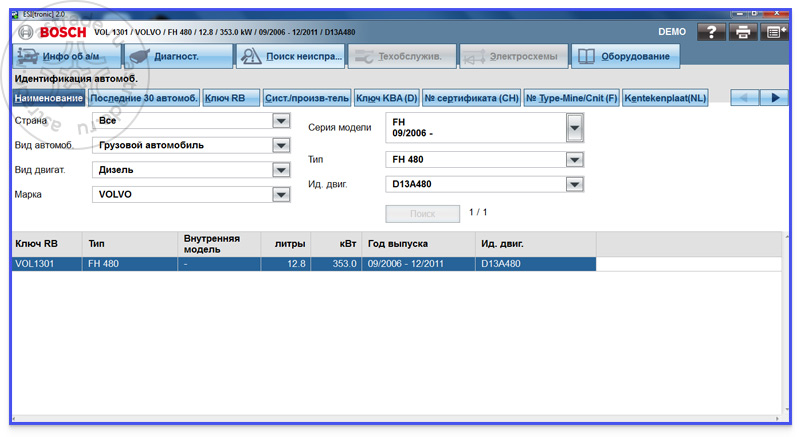This screenshot has width=799, height=437.
Task: Open the protocol list icon at top right
Action: (775, 32)
